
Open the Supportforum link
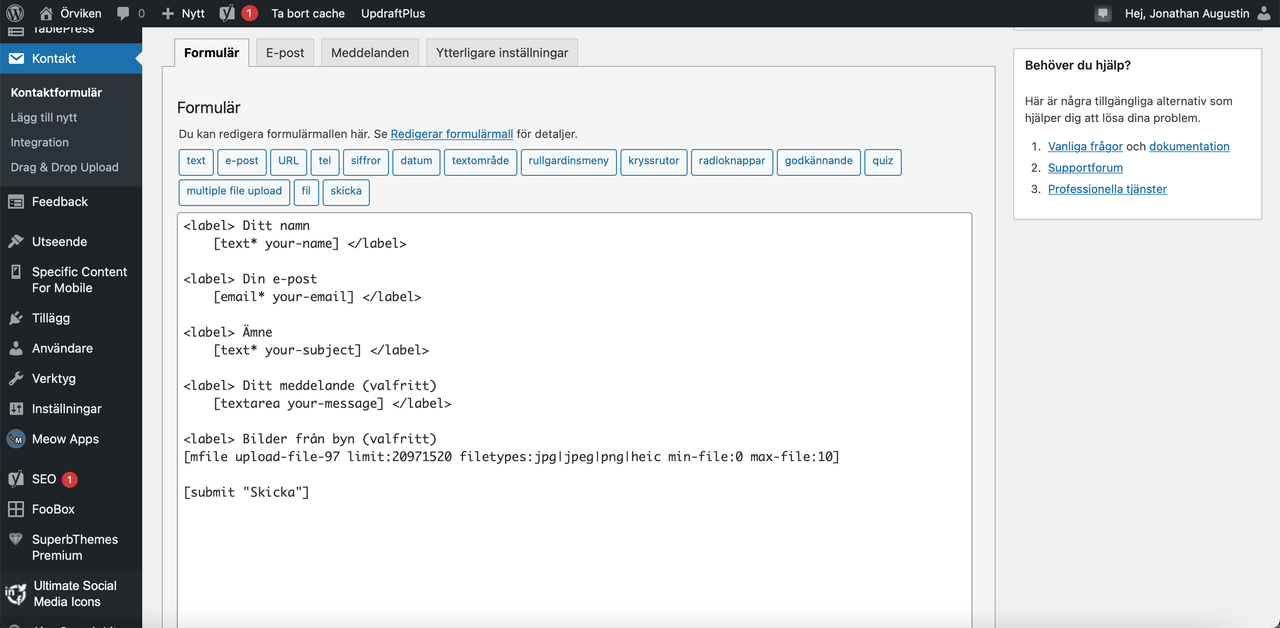pyautogui.click(x=1085, y=168)
